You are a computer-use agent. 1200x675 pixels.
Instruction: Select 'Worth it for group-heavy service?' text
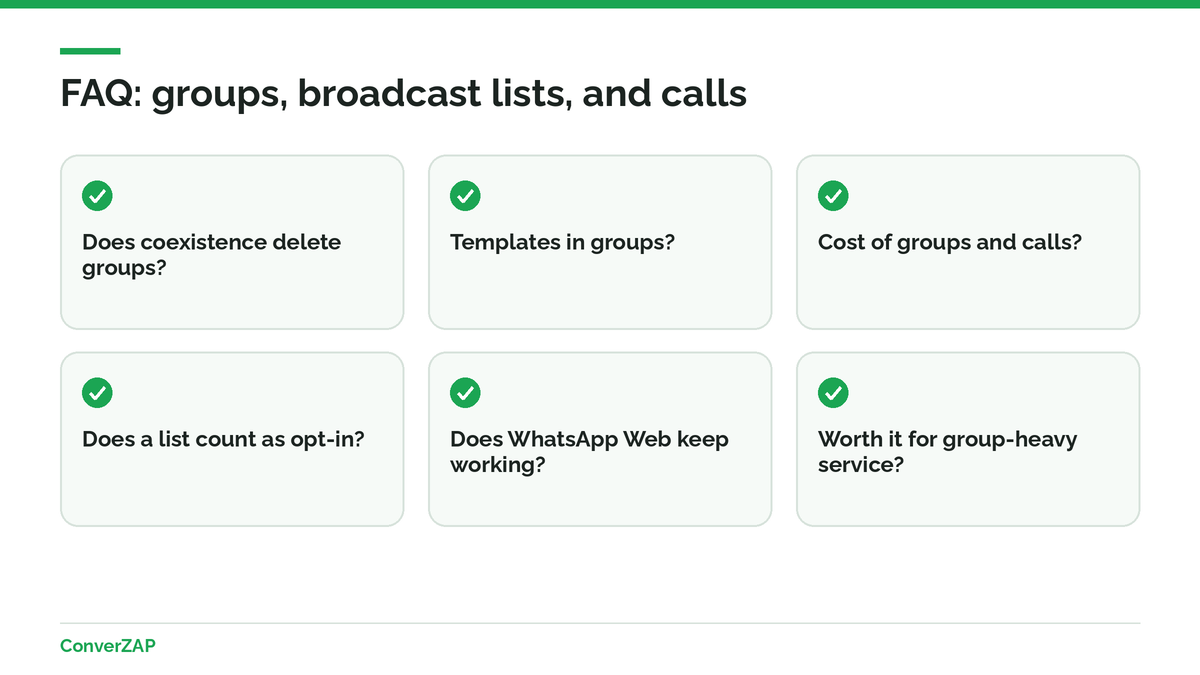click(948, 452)
